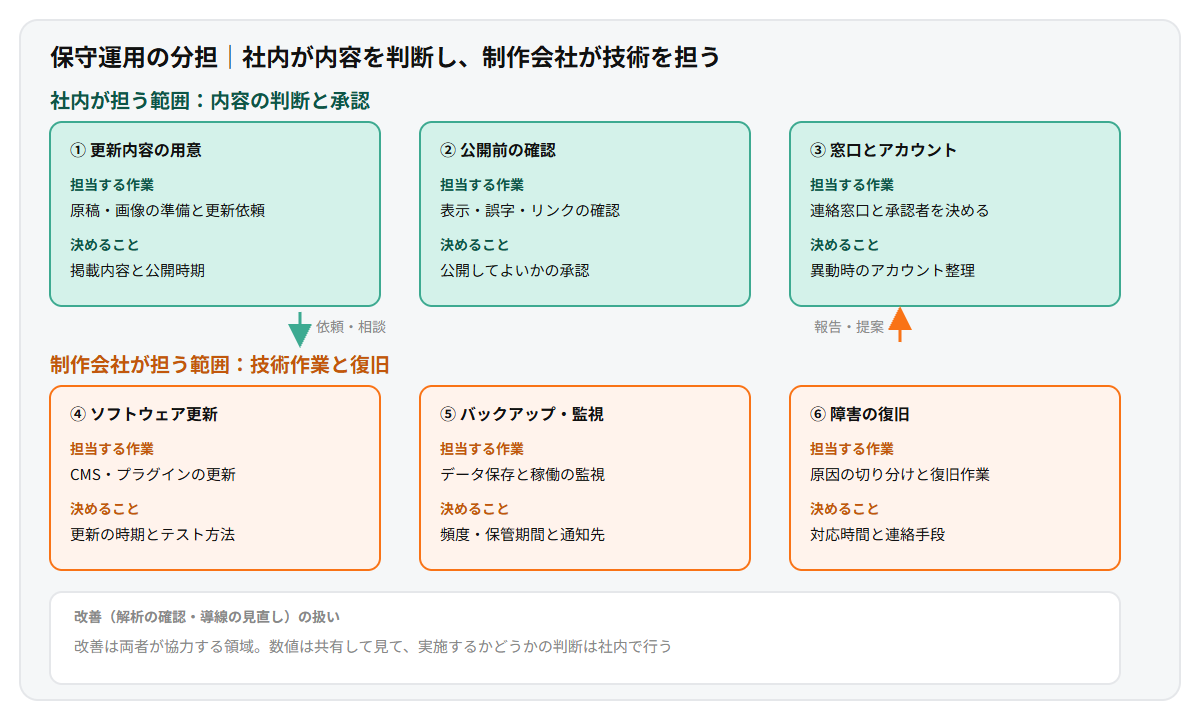This screenshot has height=720, width=1200.
Task: Click the note heading 改善（解析の確認・導線の見直し）の扱い
Action: tap(207, 617)
